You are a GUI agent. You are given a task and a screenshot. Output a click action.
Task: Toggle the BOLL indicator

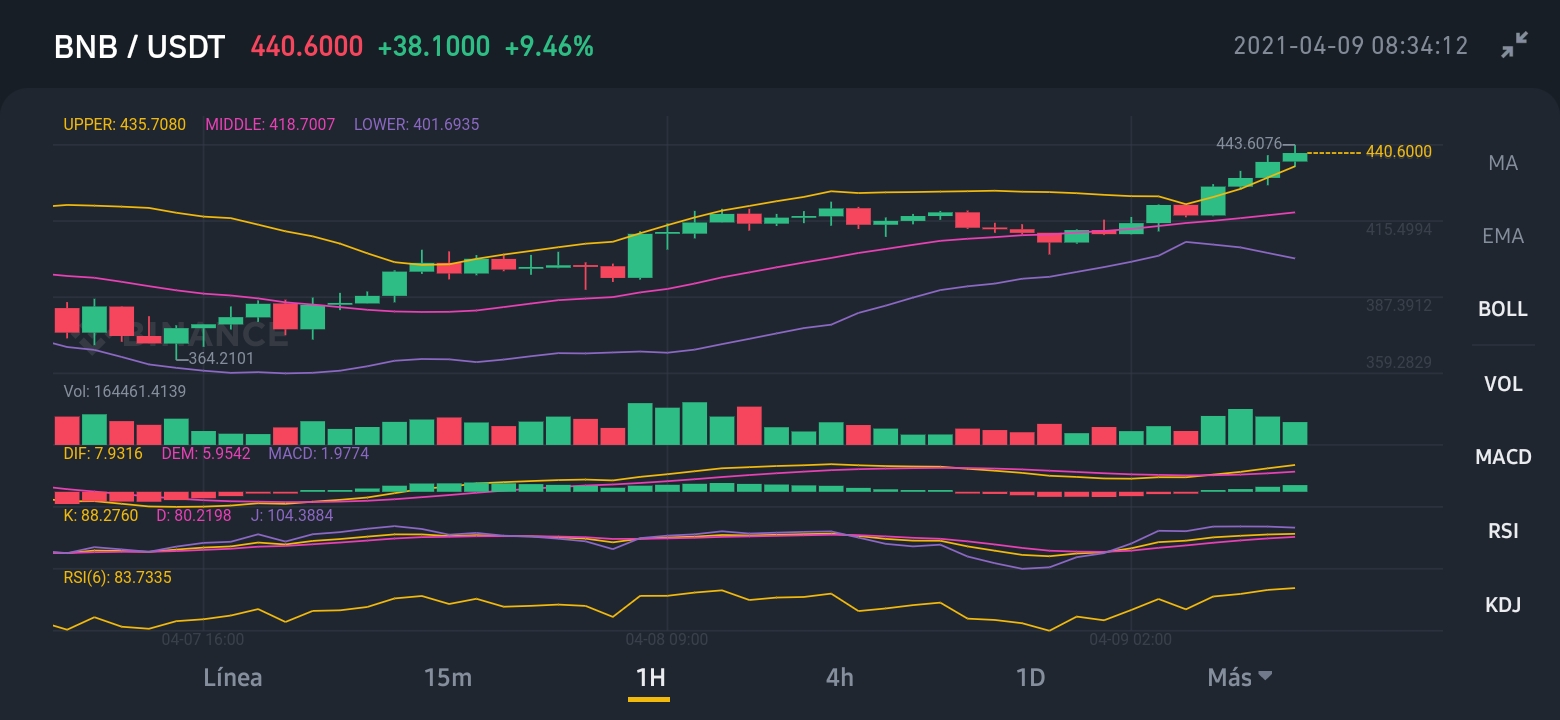point(1503,309)
